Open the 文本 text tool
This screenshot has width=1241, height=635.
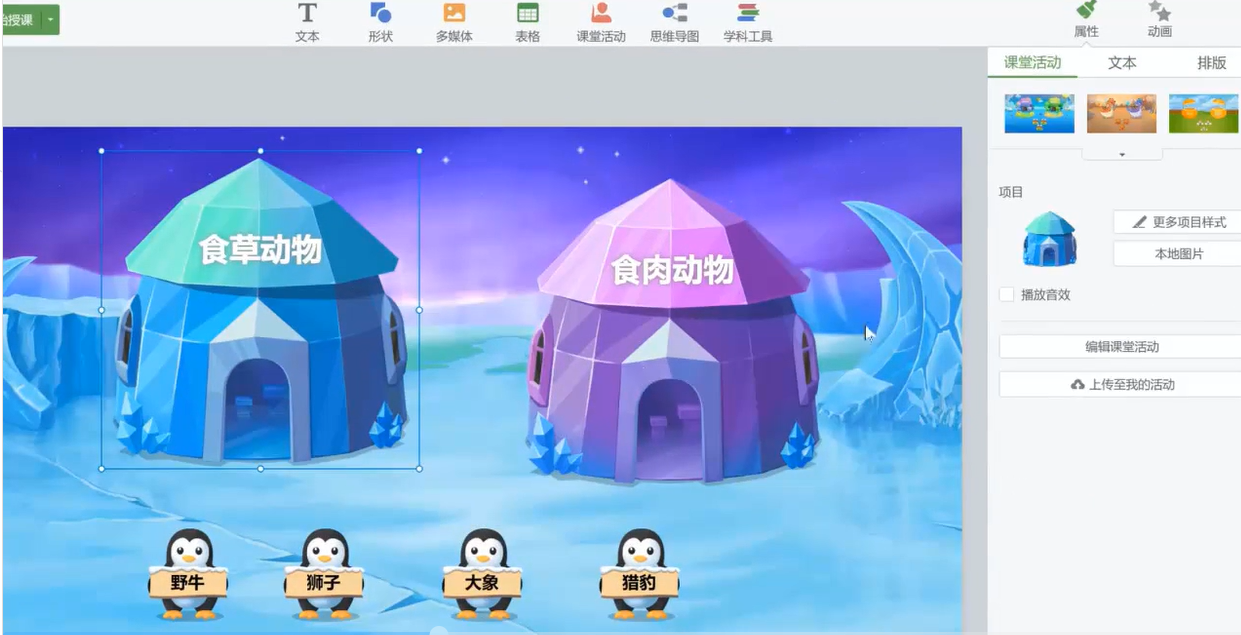tap(307, 23)
